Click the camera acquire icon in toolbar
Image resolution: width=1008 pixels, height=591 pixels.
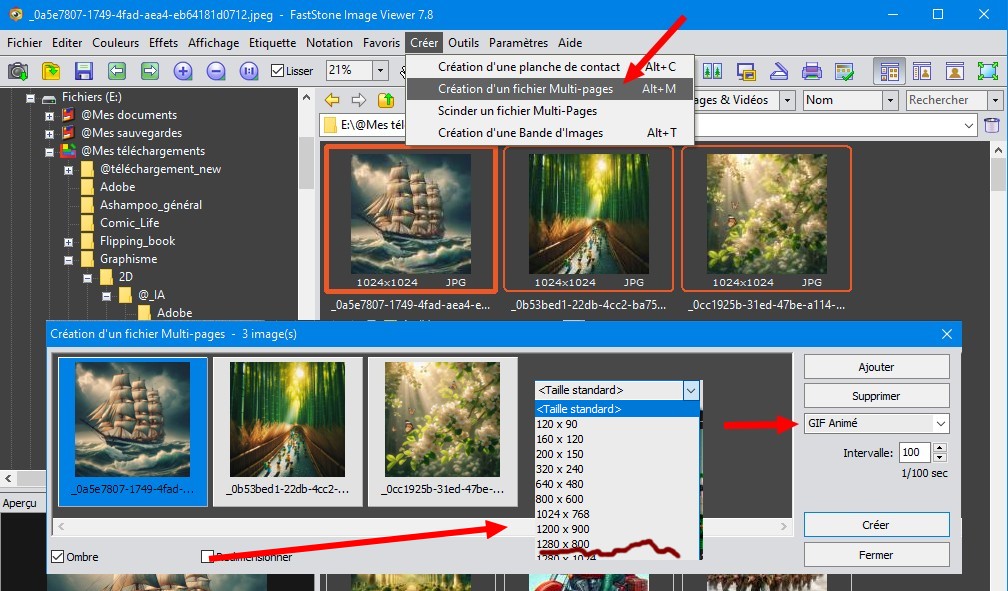pyautogui.click(x=18, y=71)
